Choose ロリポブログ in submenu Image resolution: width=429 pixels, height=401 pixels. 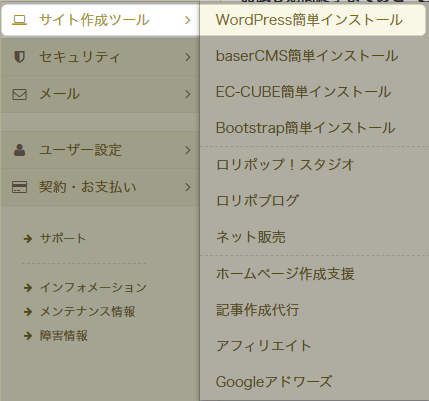pos(257,201)
